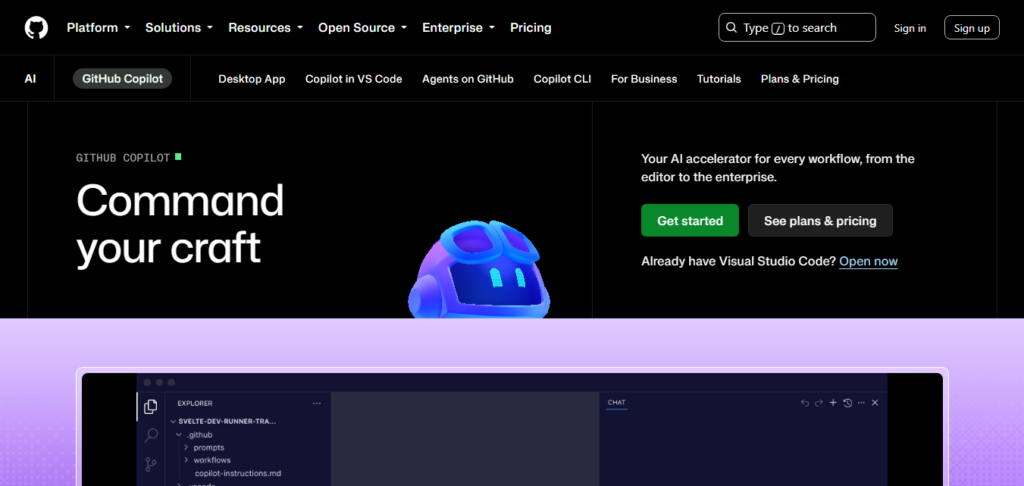Click the Source Control branch icon
This screenshot has width=1024, height=486.
[x=150, y=464]
